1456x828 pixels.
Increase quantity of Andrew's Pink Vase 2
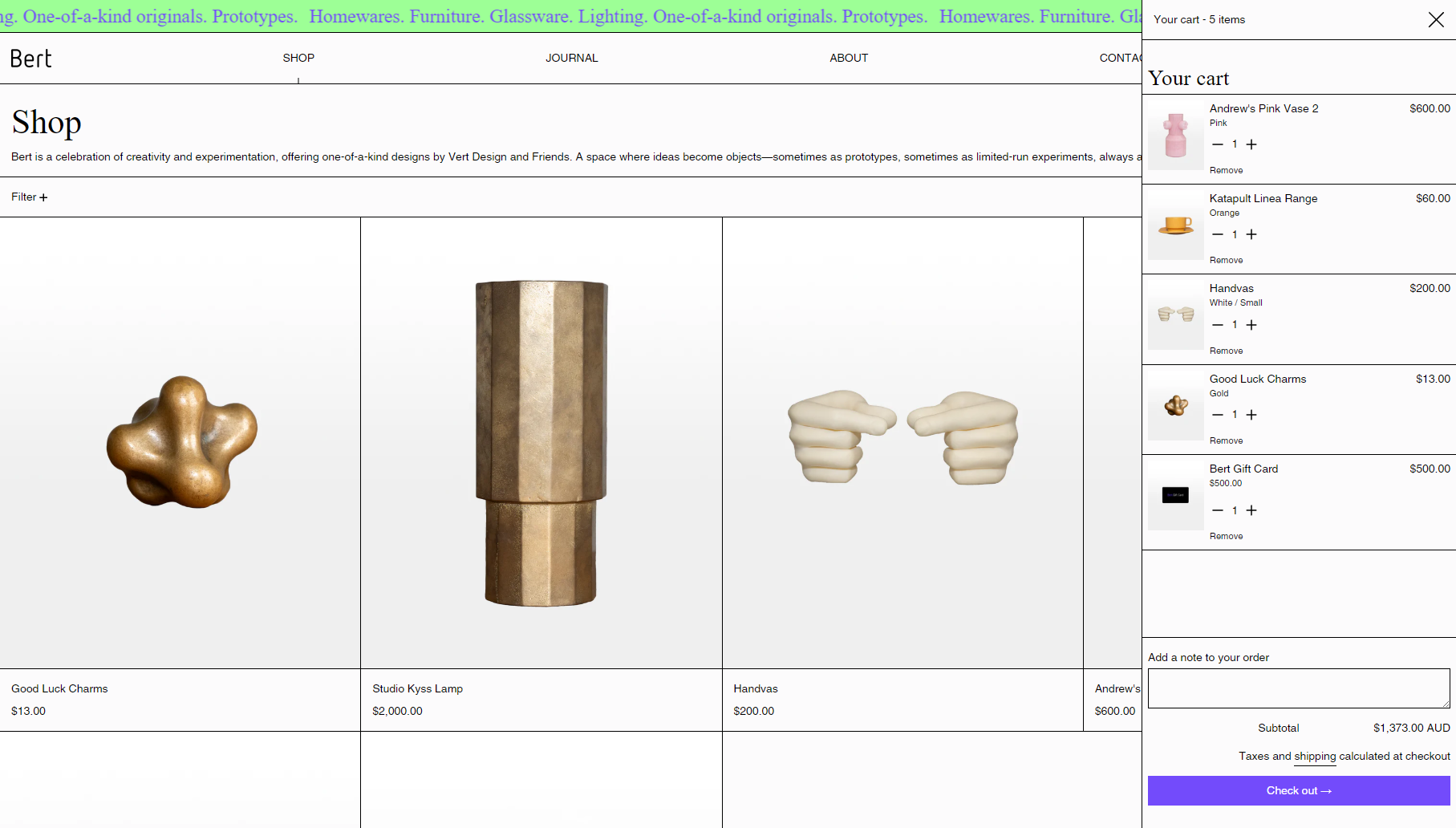click(1251, 144)
